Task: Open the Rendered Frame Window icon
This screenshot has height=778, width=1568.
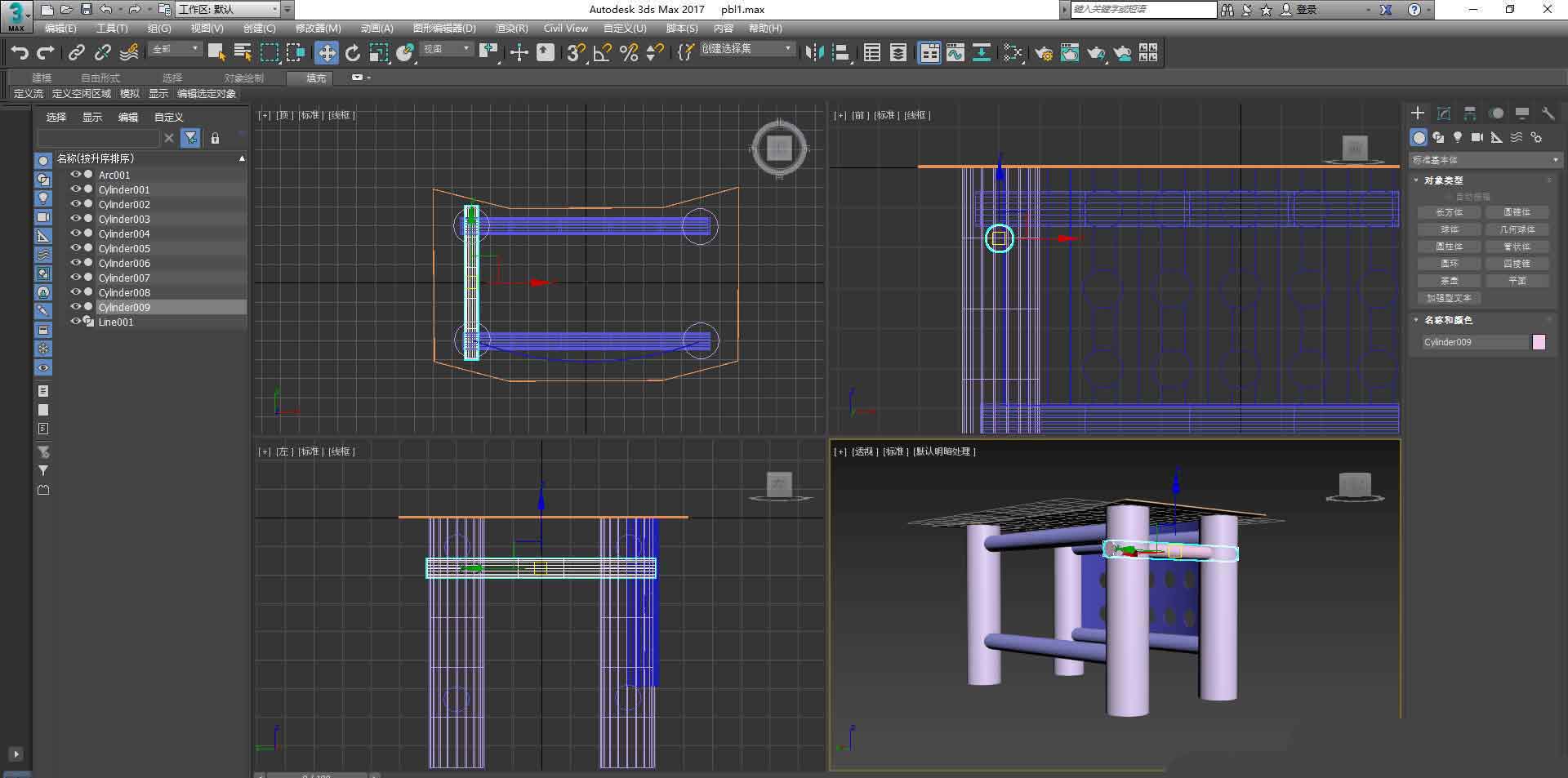Action: coord(1070,53)
